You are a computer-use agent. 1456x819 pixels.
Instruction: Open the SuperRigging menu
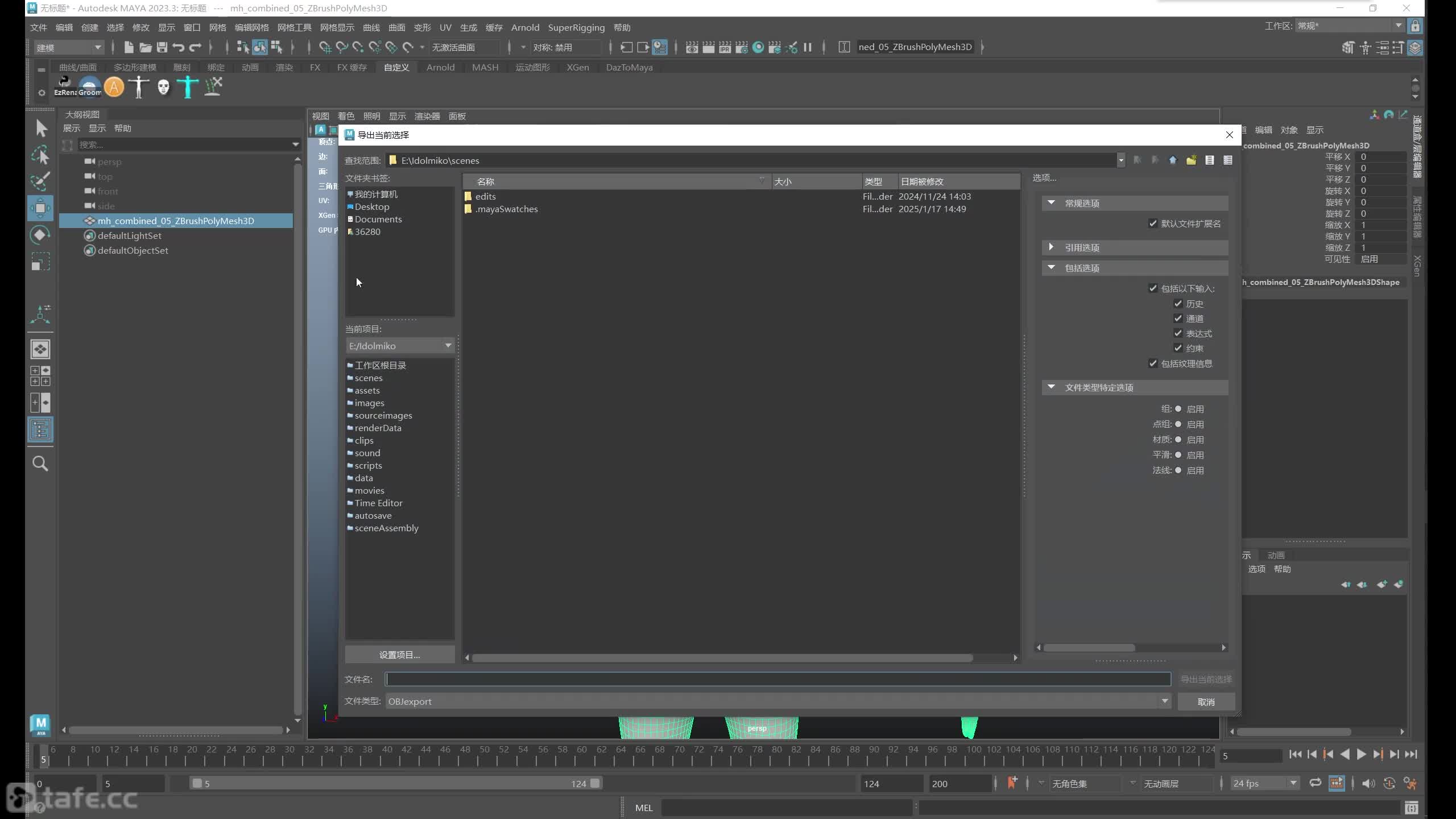pos(576,27)
